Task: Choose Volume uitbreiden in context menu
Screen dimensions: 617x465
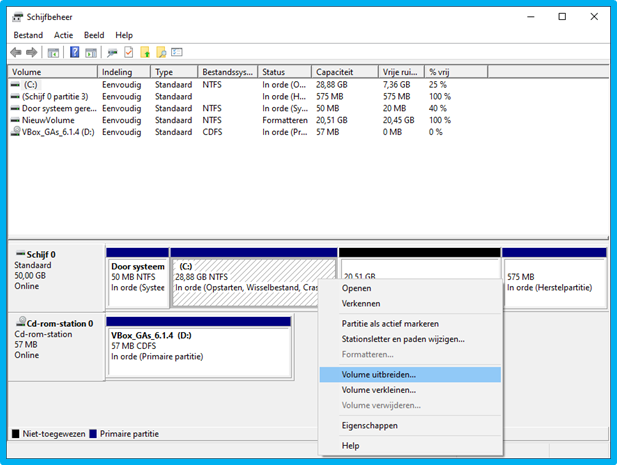Action: click(x=379, y=374)
